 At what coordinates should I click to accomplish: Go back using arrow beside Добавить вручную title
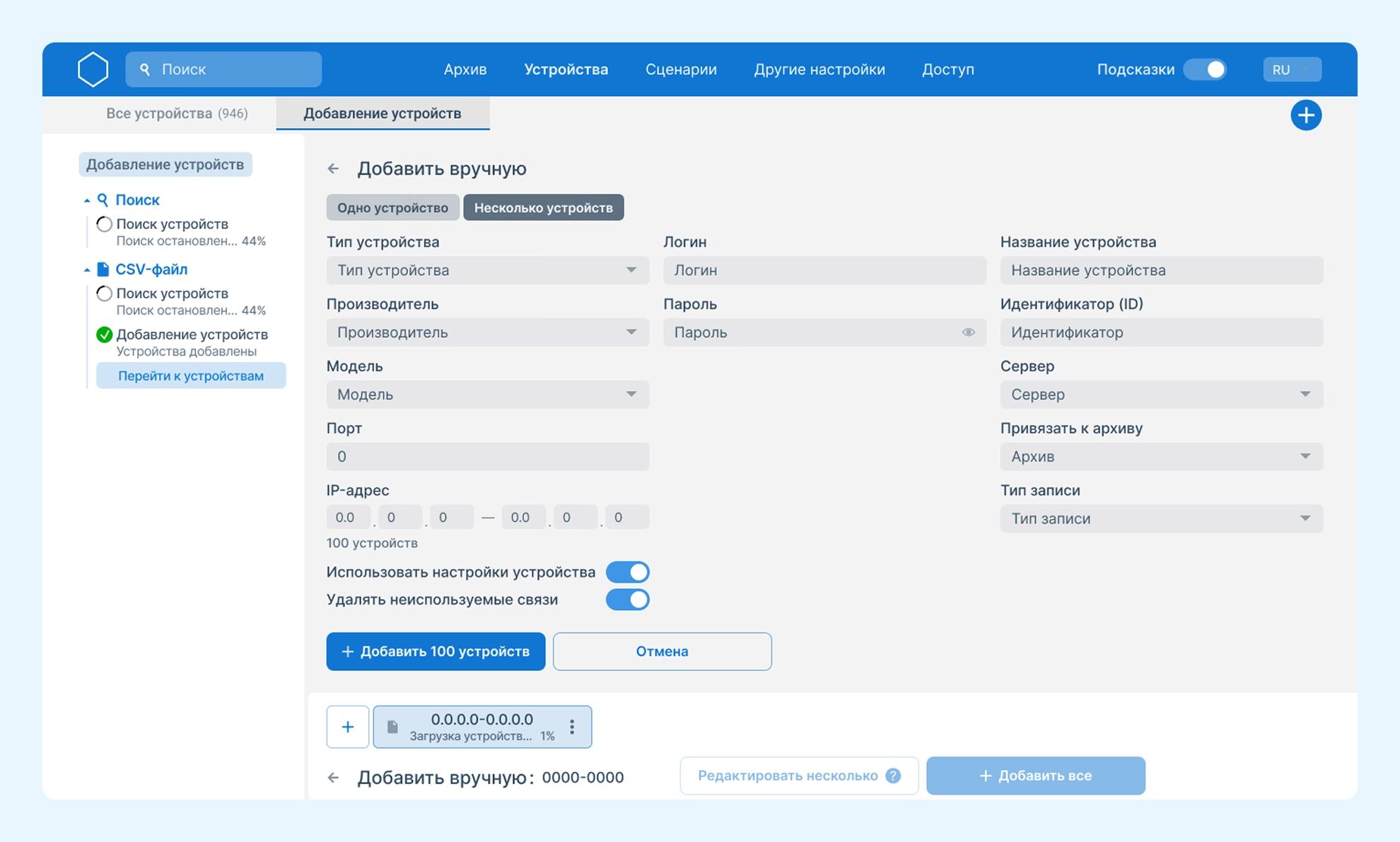point(333,169)
